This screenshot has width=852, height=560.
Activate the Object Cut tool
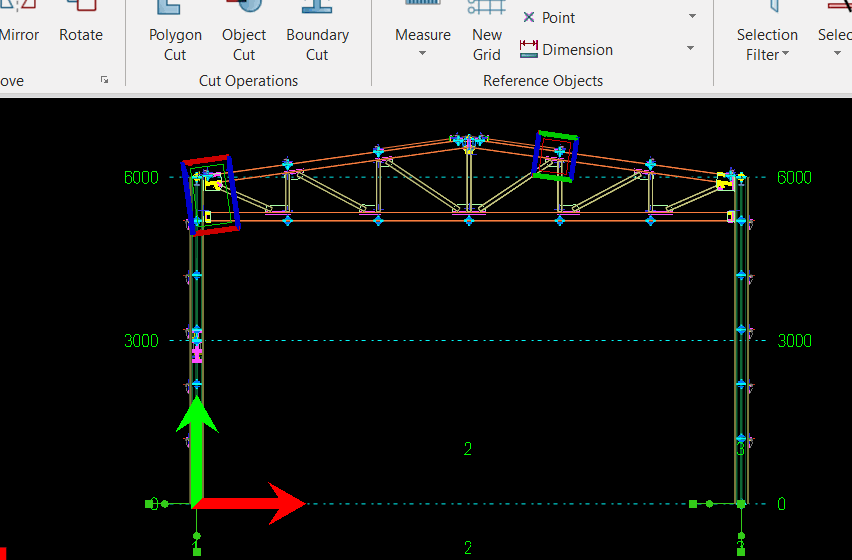click(244, 35)
